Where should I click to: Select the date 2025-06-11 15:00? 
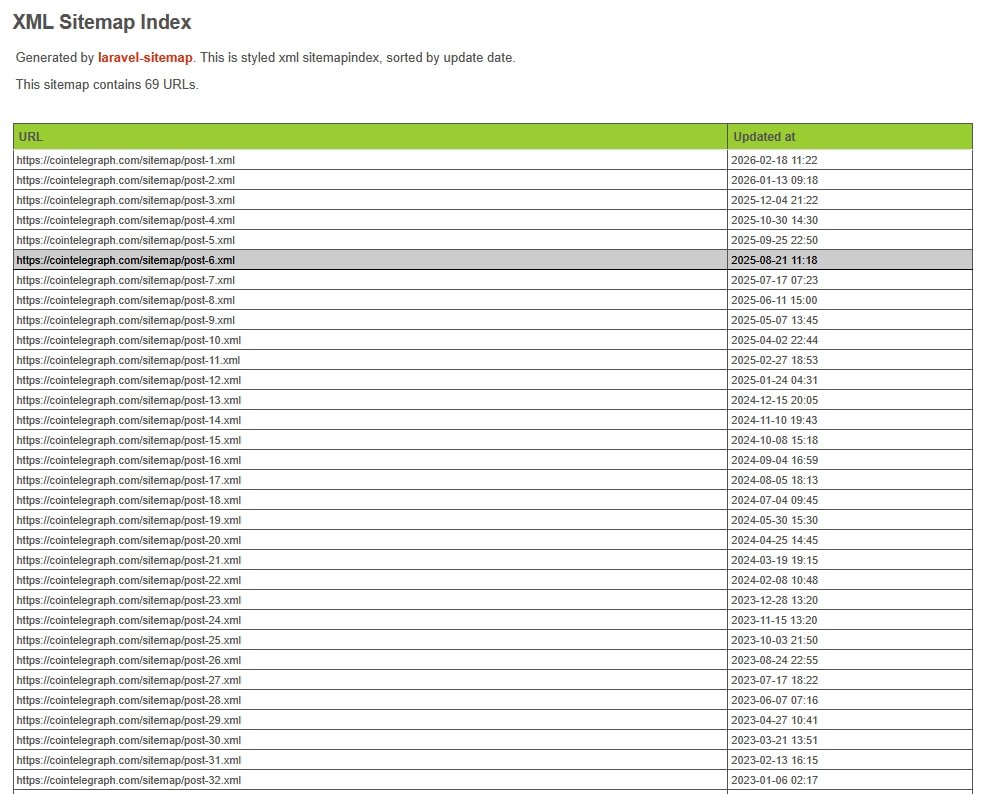pyautogui.click(x=774, y=300)
